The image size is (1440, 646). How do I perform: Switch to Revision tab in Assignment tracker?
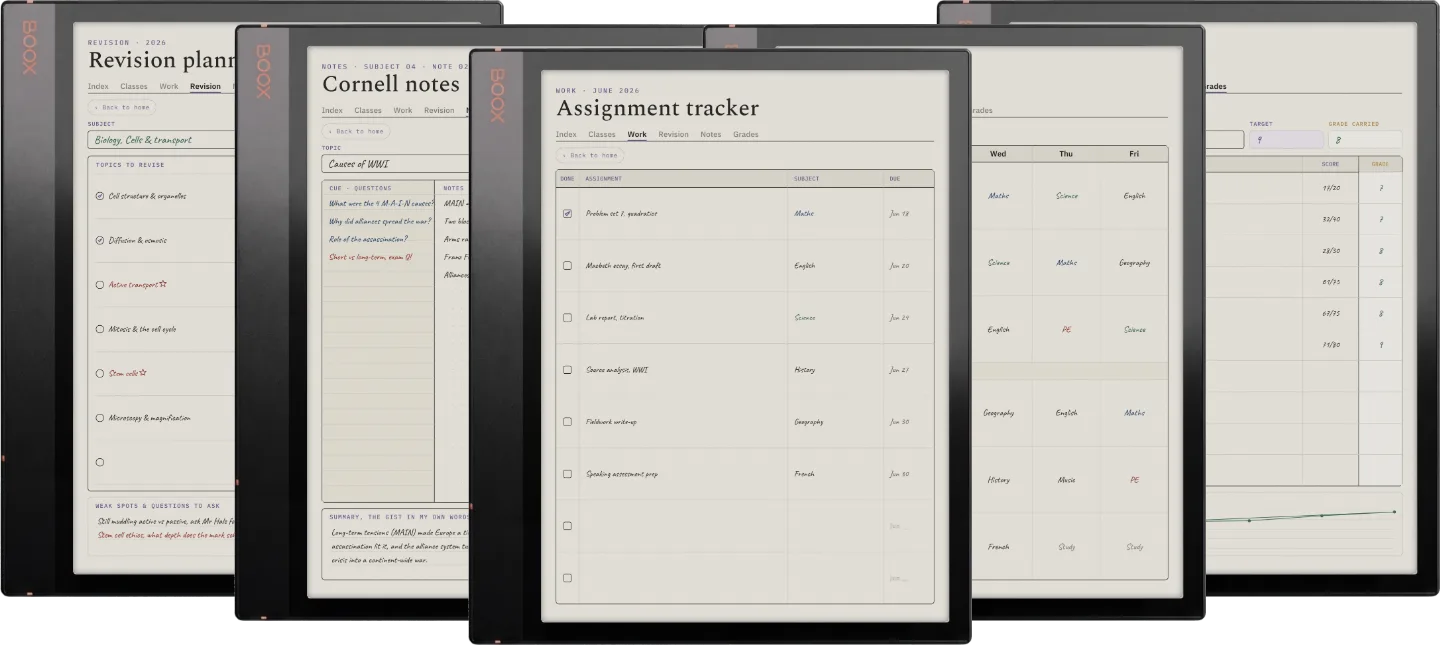(x=673, y=134)
